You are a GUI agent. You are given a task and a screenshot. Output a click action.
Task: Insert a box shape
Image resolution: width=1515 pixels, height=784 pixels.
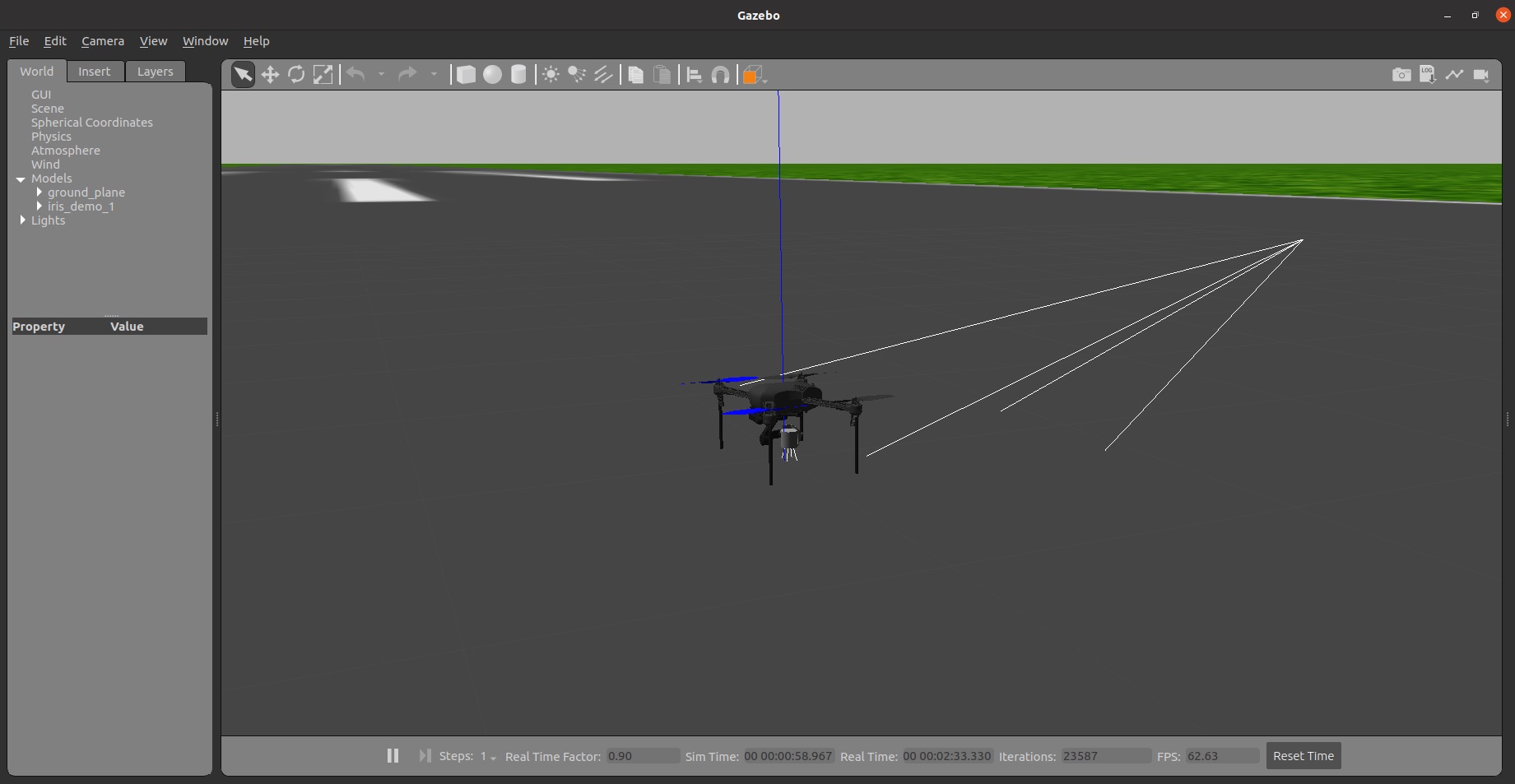(466, 75)
